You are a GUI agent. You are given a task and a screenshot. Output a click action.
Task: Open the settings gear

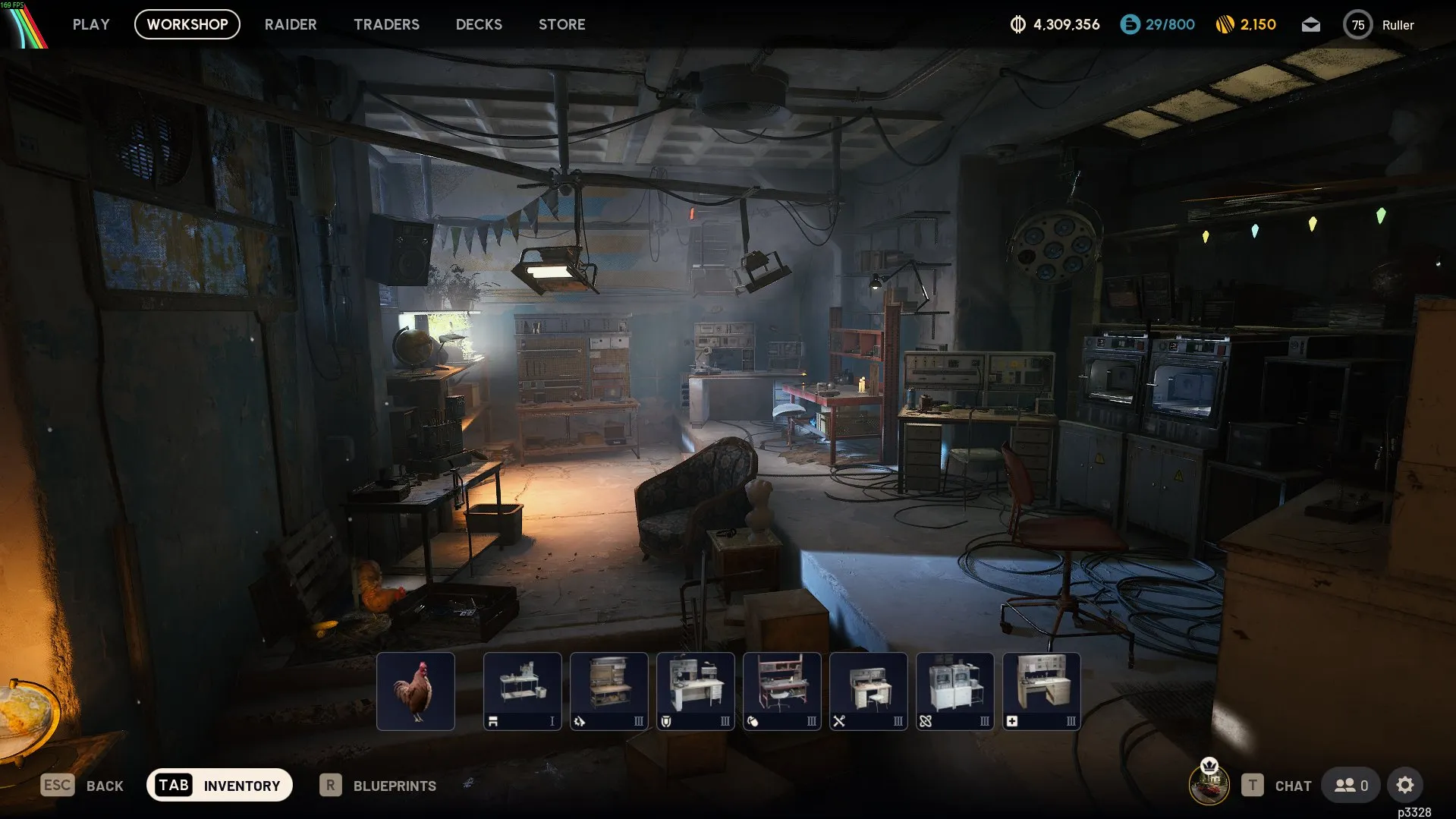tap(1404, 785)
